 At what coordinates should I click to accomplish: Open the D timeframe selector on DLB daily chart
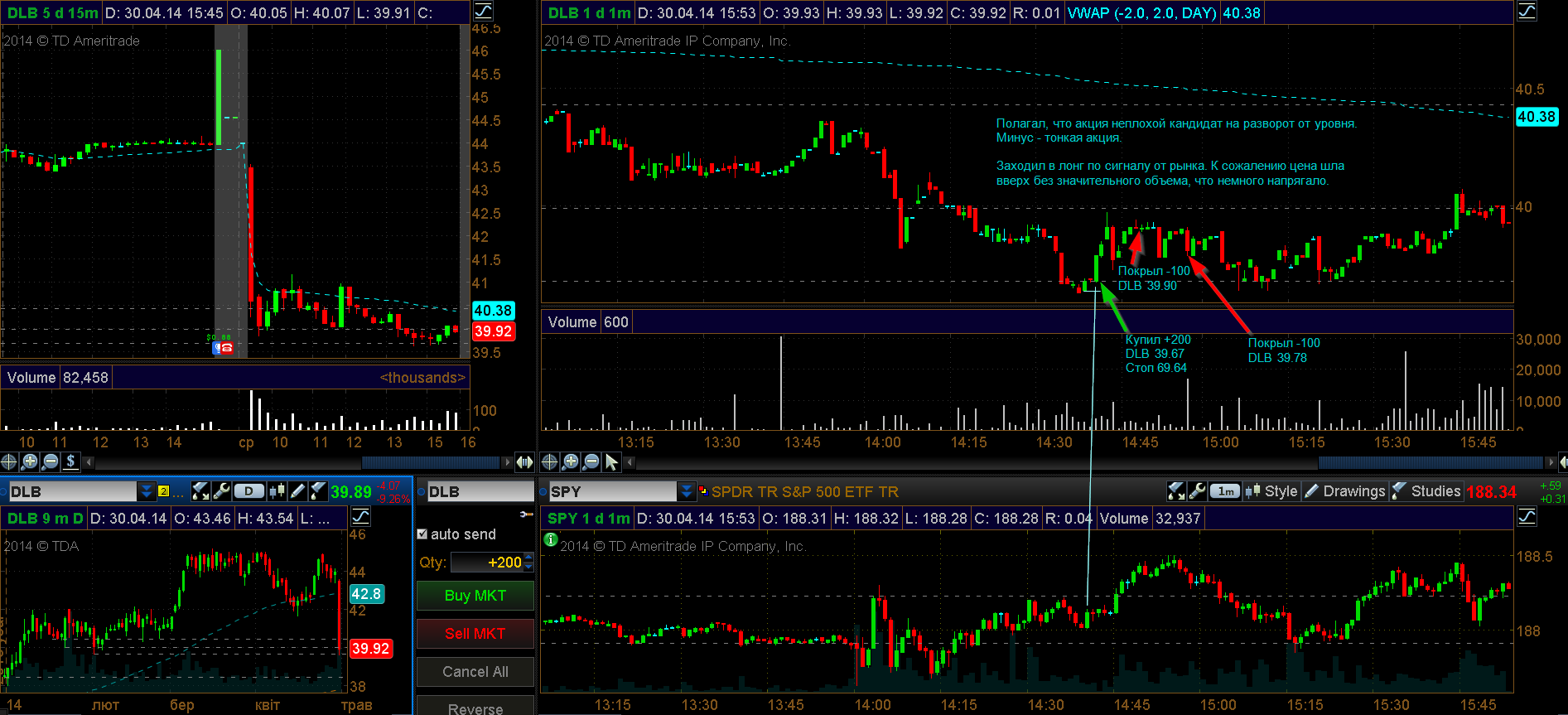[x=248, y=491]
